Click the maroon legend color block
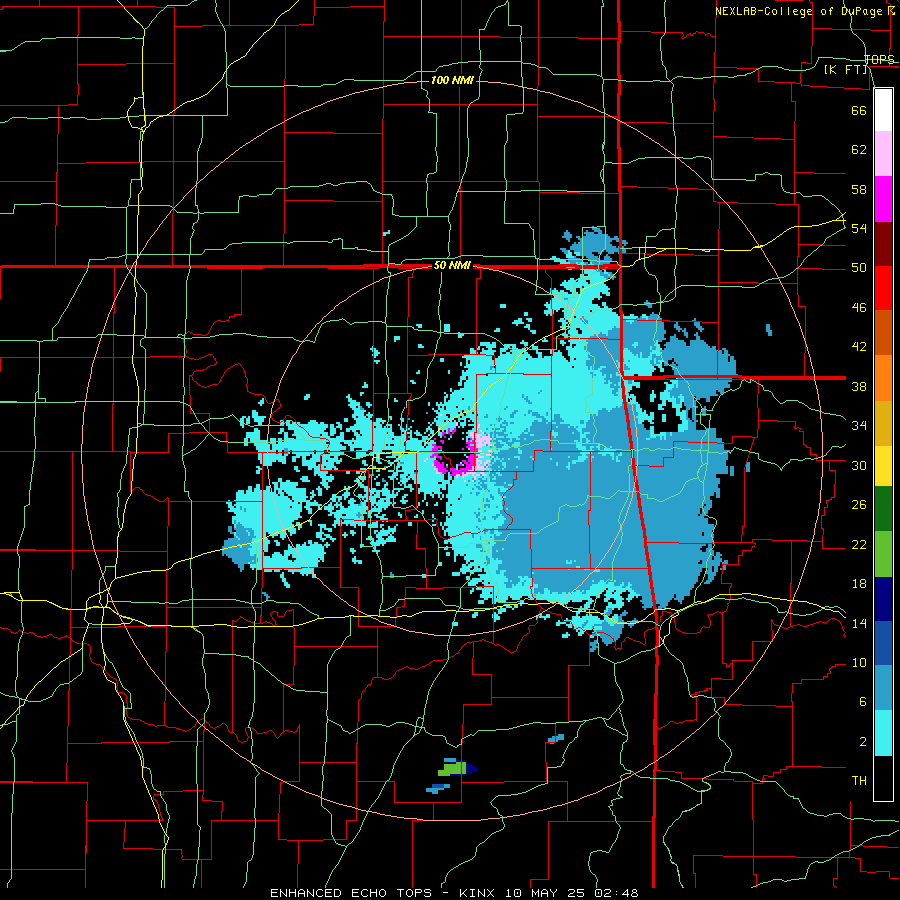The height and width of the screenshot is (900, 900). pos(883,243)
